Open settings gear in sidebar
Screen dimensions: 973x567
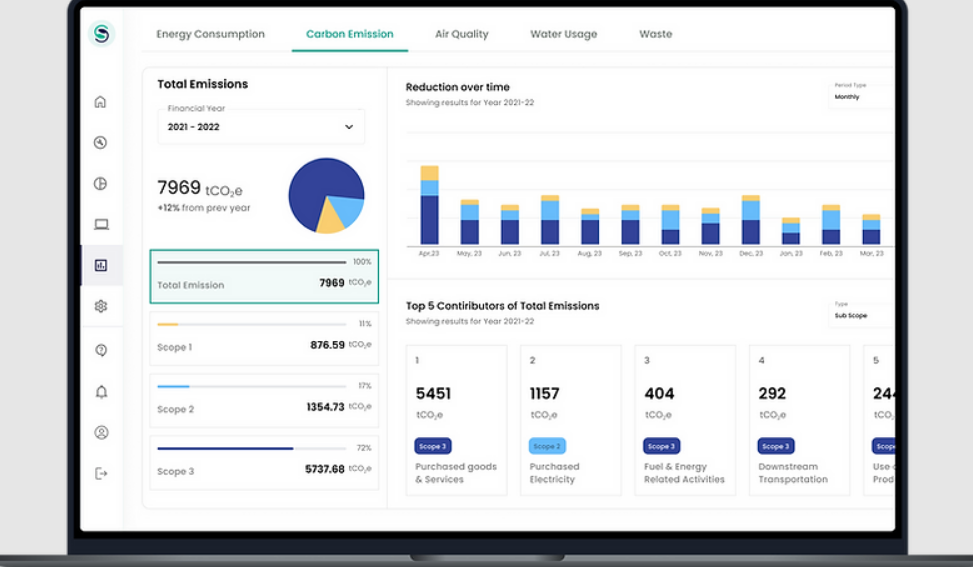(101, 307)
